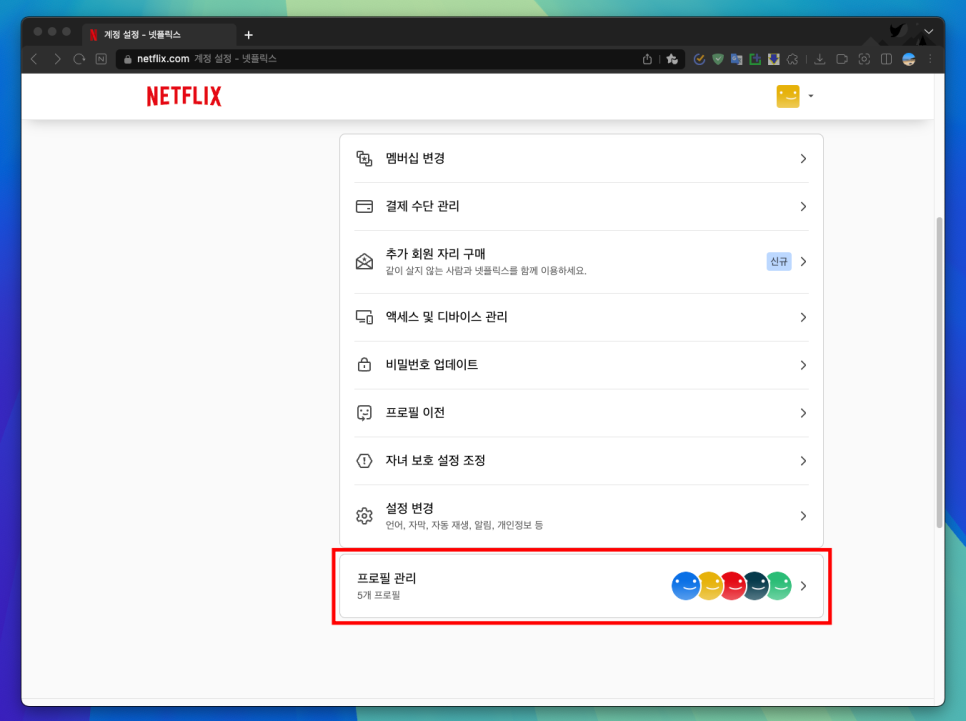
Task: Click the 설정 변경 gear icon
Action: tap(364, 516)
